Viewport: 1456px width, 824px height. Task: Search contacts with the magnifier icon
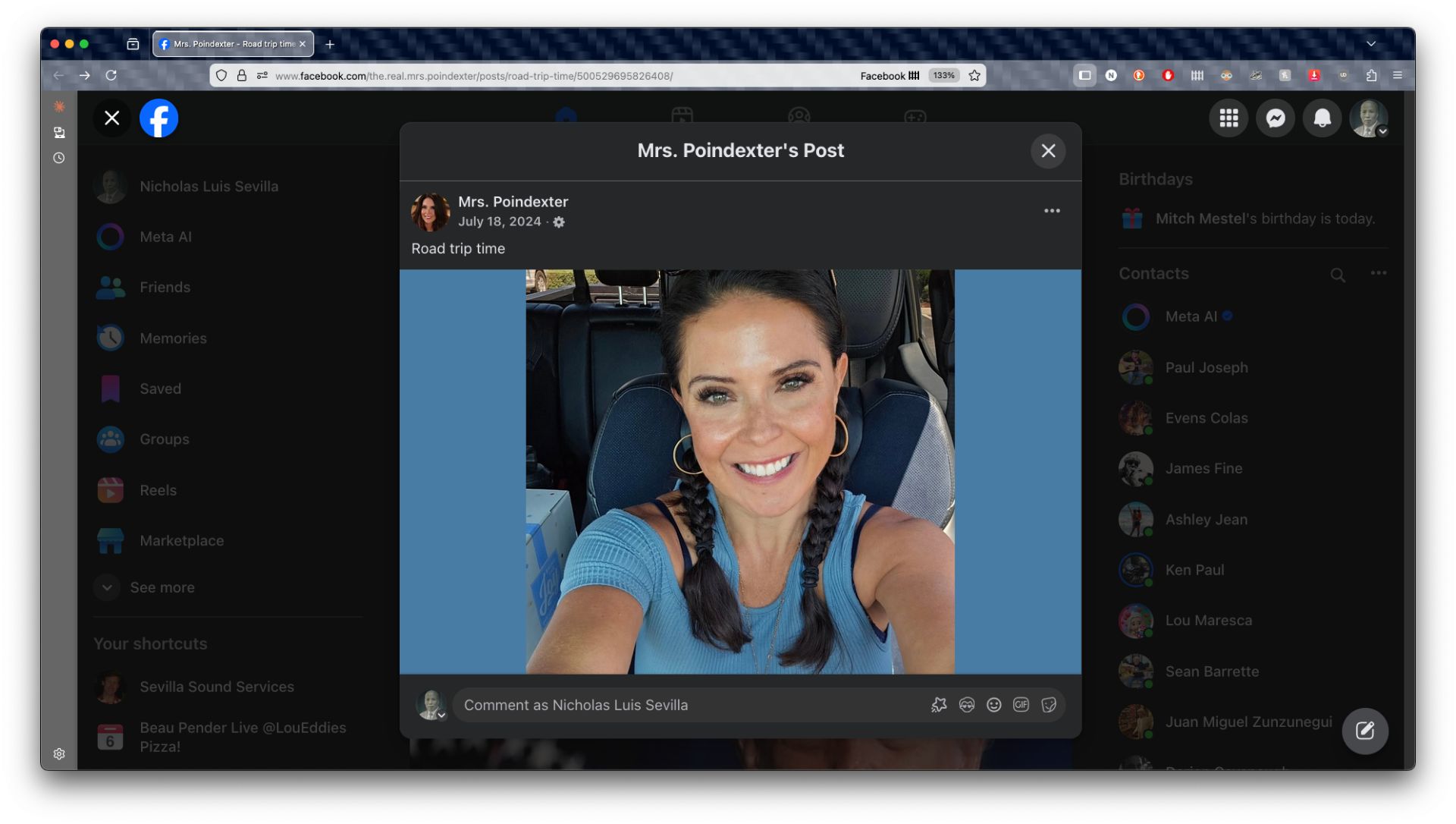[1338, 275]
